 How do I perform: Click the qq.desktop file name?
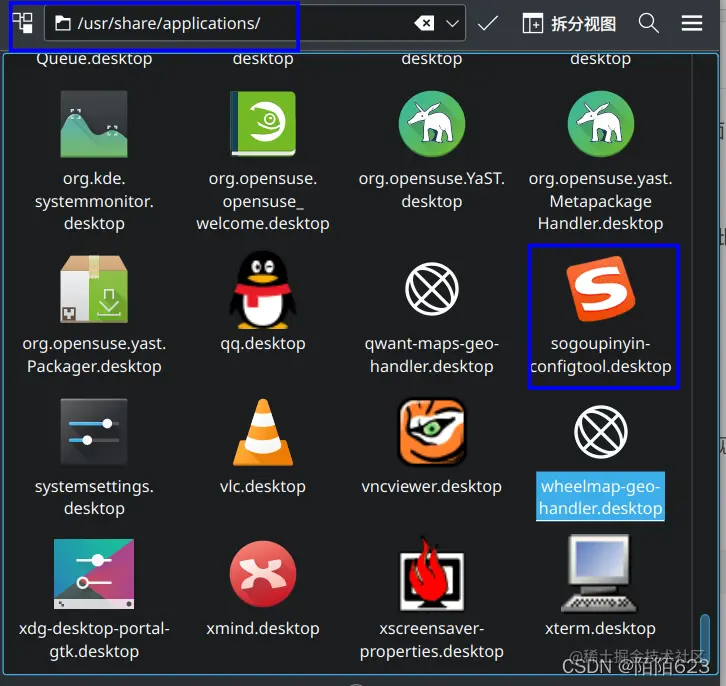pos(263,344)
